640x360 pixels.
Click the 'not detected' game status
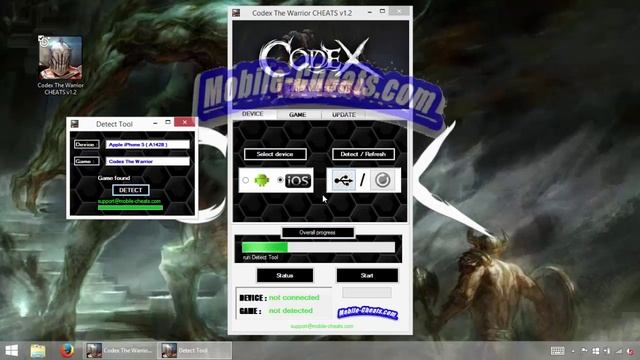point(291,311)
